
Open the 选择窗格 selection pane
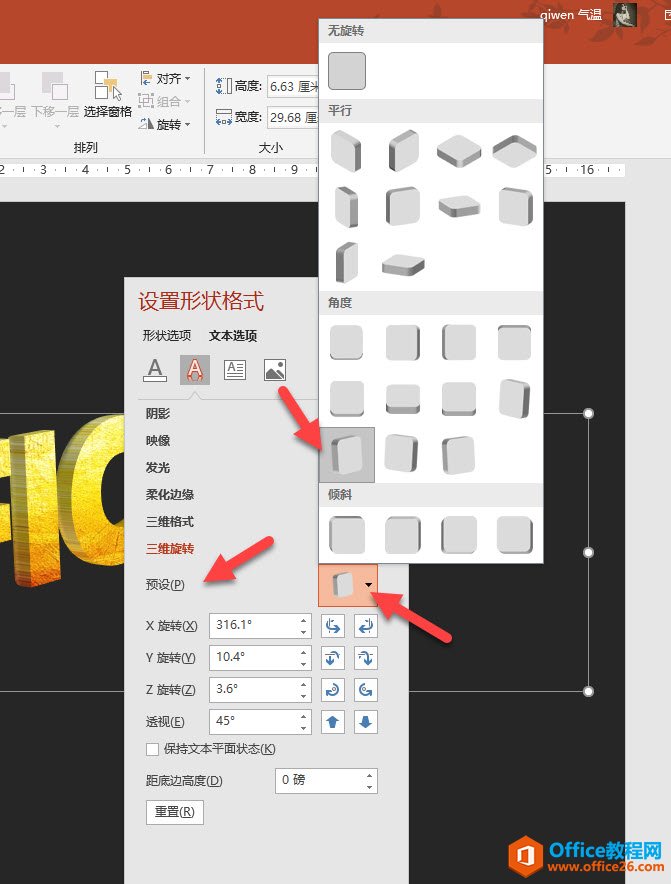click(x=107, y=94)
